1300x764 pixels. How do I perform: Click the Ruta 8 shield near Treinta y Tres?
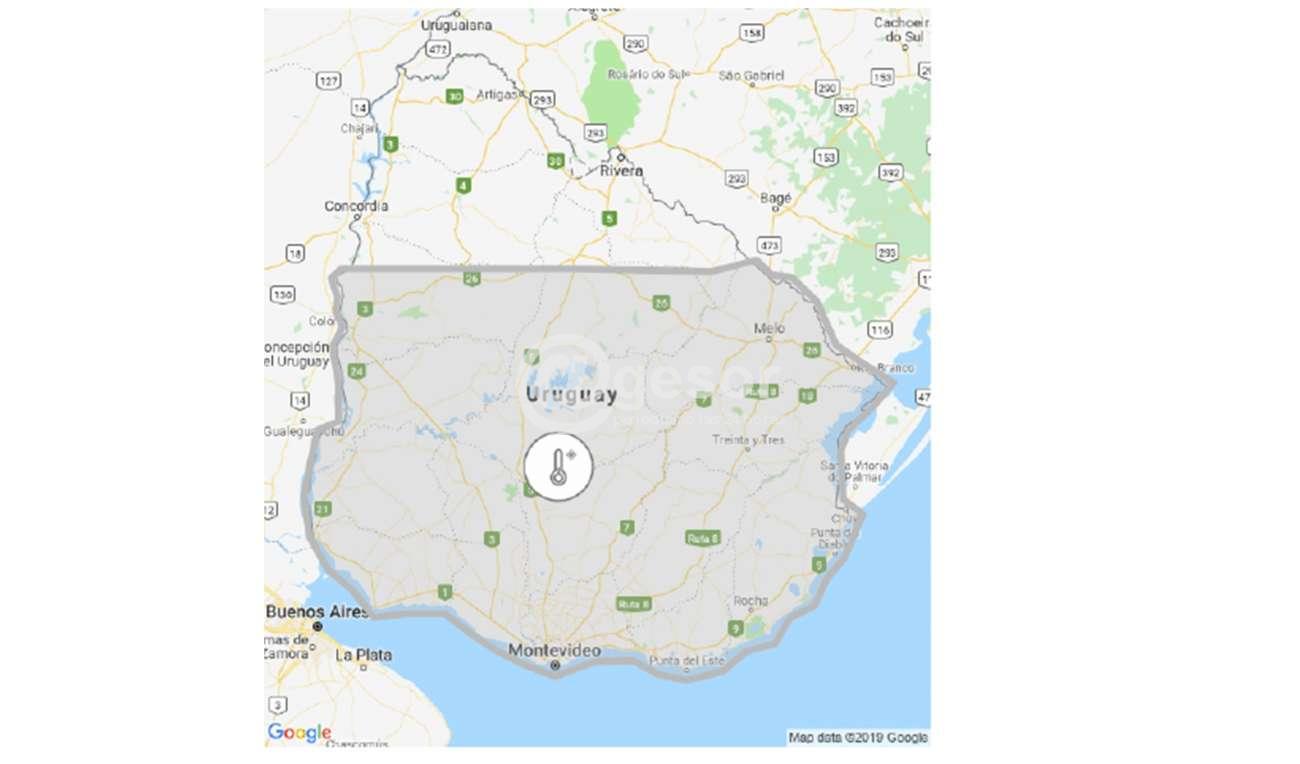click(x=763, y=391)
